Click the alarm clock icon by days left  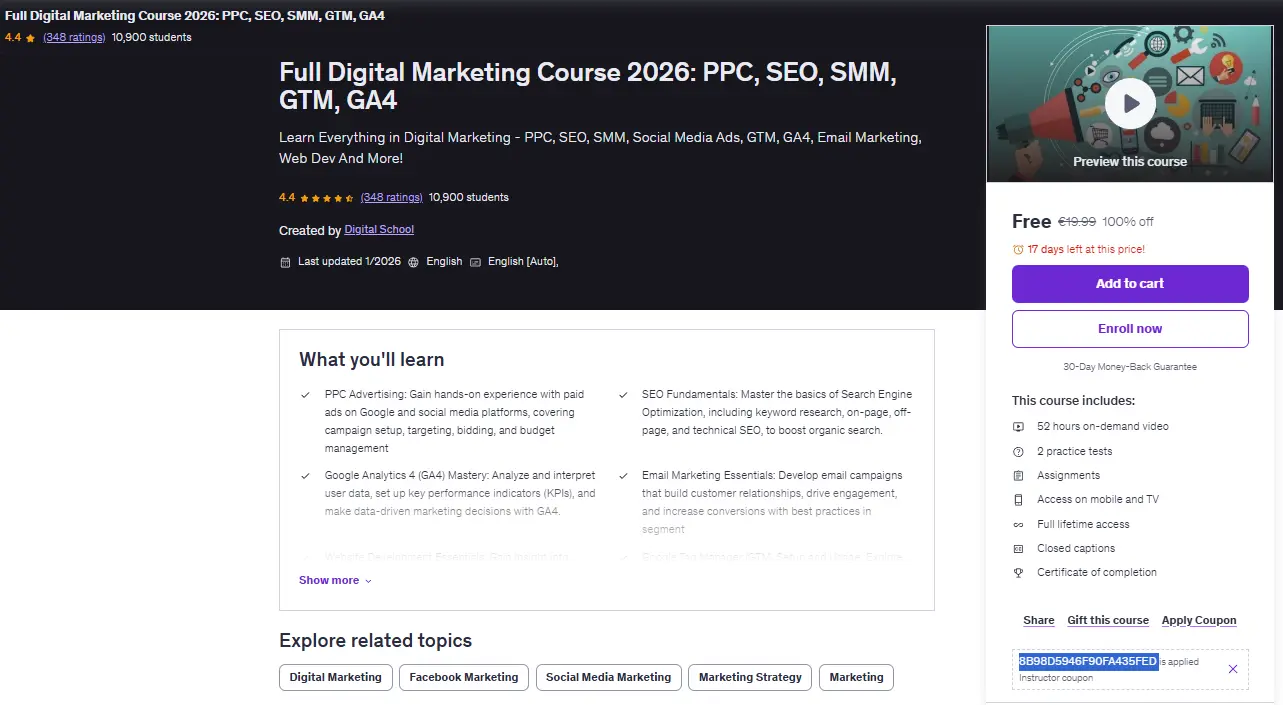(x=1018, y=249)
